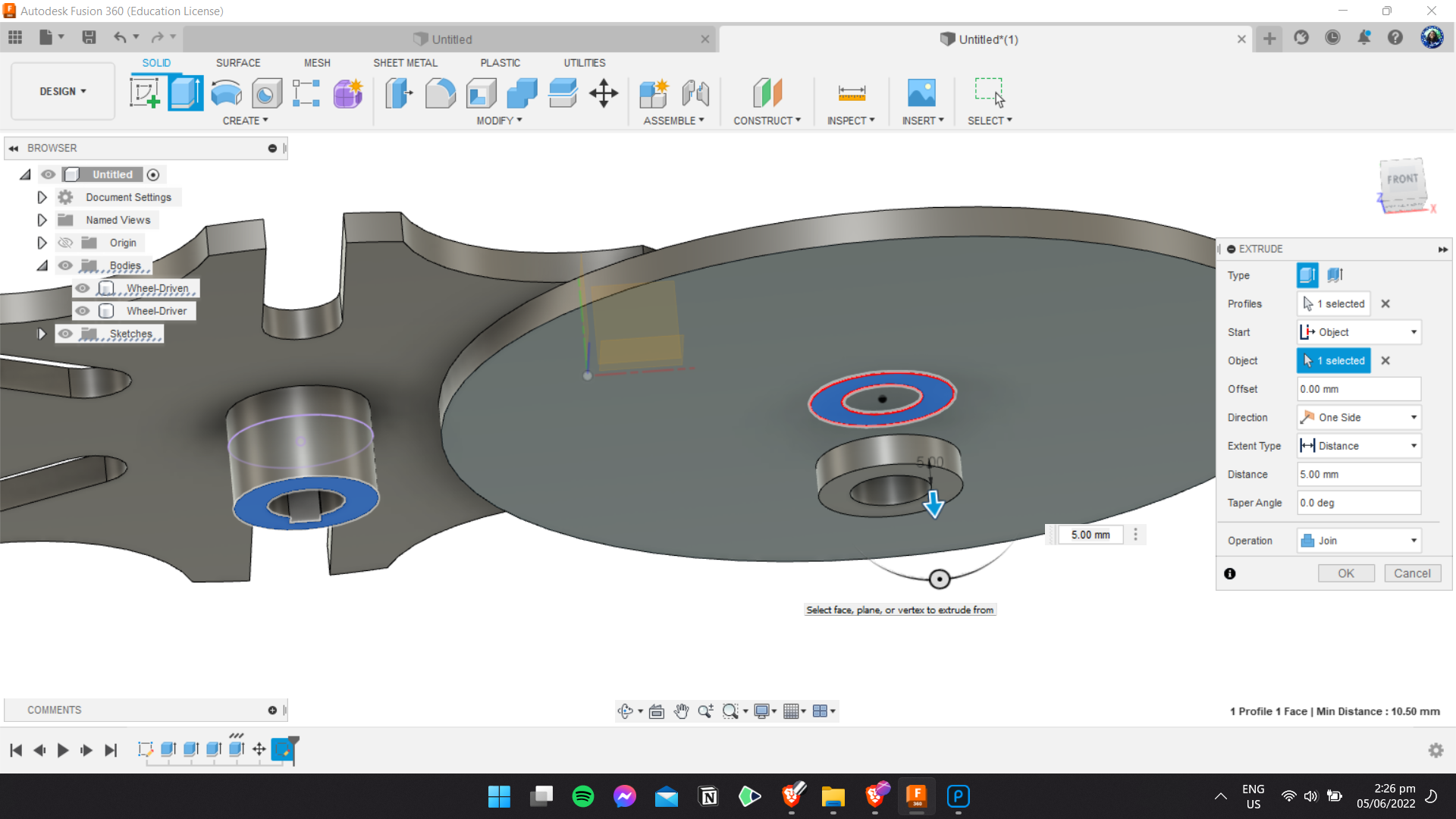Click the Measure tool icon

(852, 93)
